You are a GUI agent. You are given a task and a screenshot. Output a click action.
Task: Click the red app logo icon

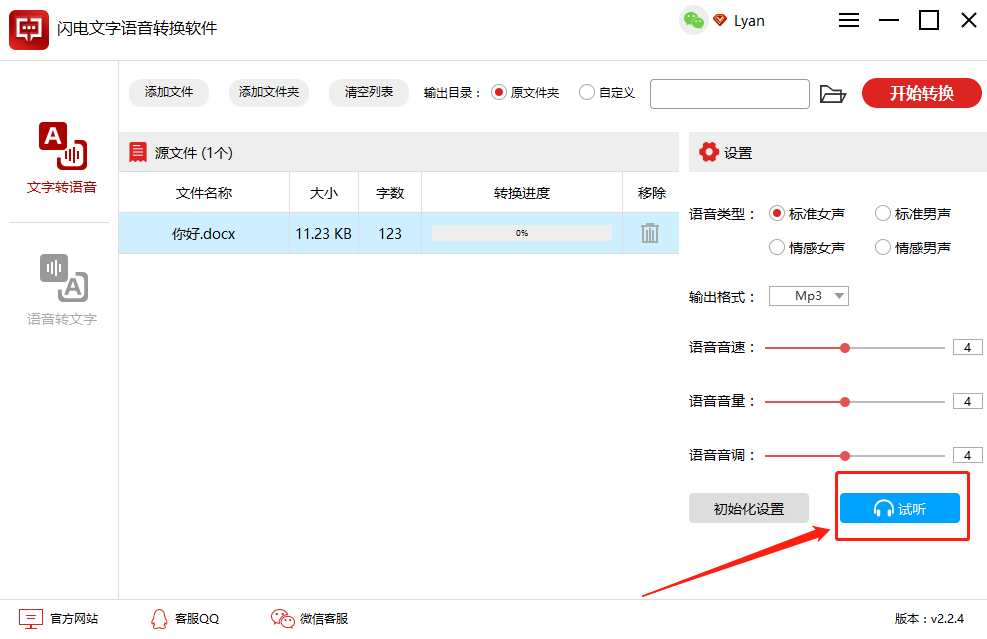29,30
